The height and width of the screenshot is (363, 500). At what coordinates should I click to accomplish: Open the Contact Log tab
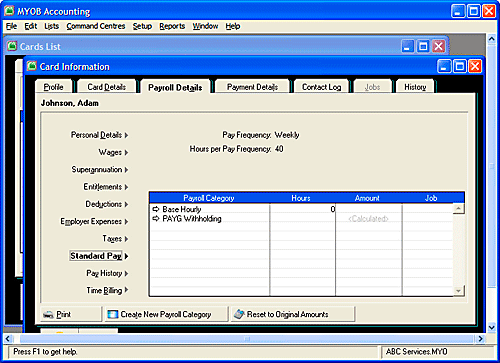[x=321, y=87]
